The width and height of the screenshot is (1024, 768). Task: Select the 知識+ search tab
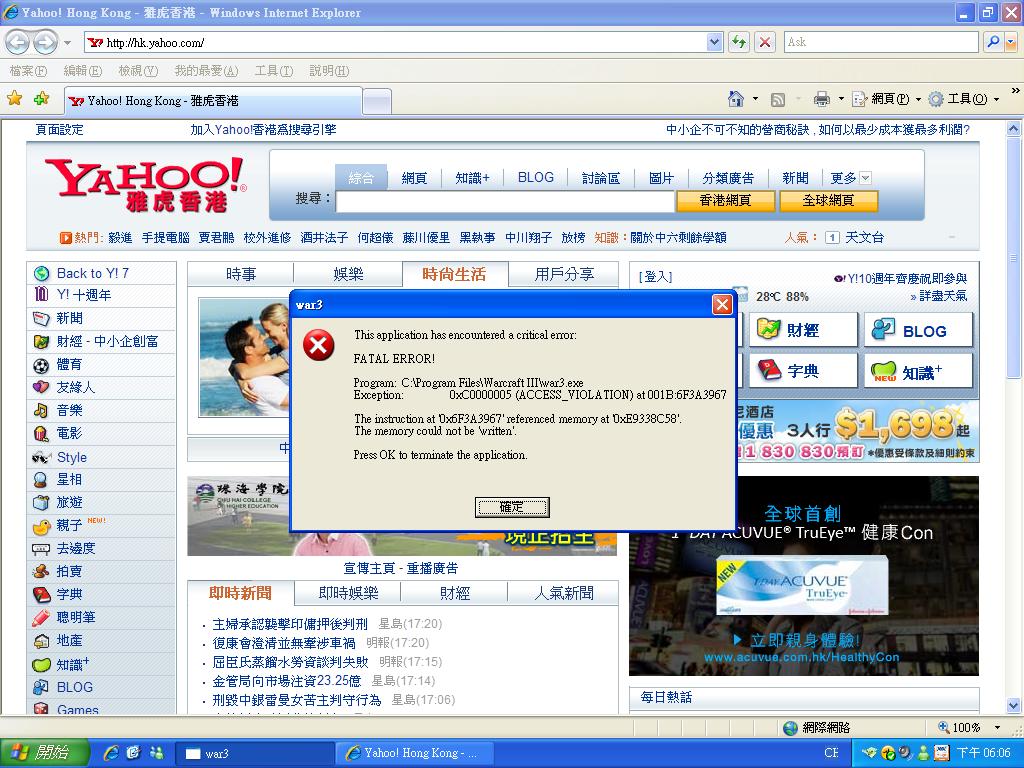point(472,178)
